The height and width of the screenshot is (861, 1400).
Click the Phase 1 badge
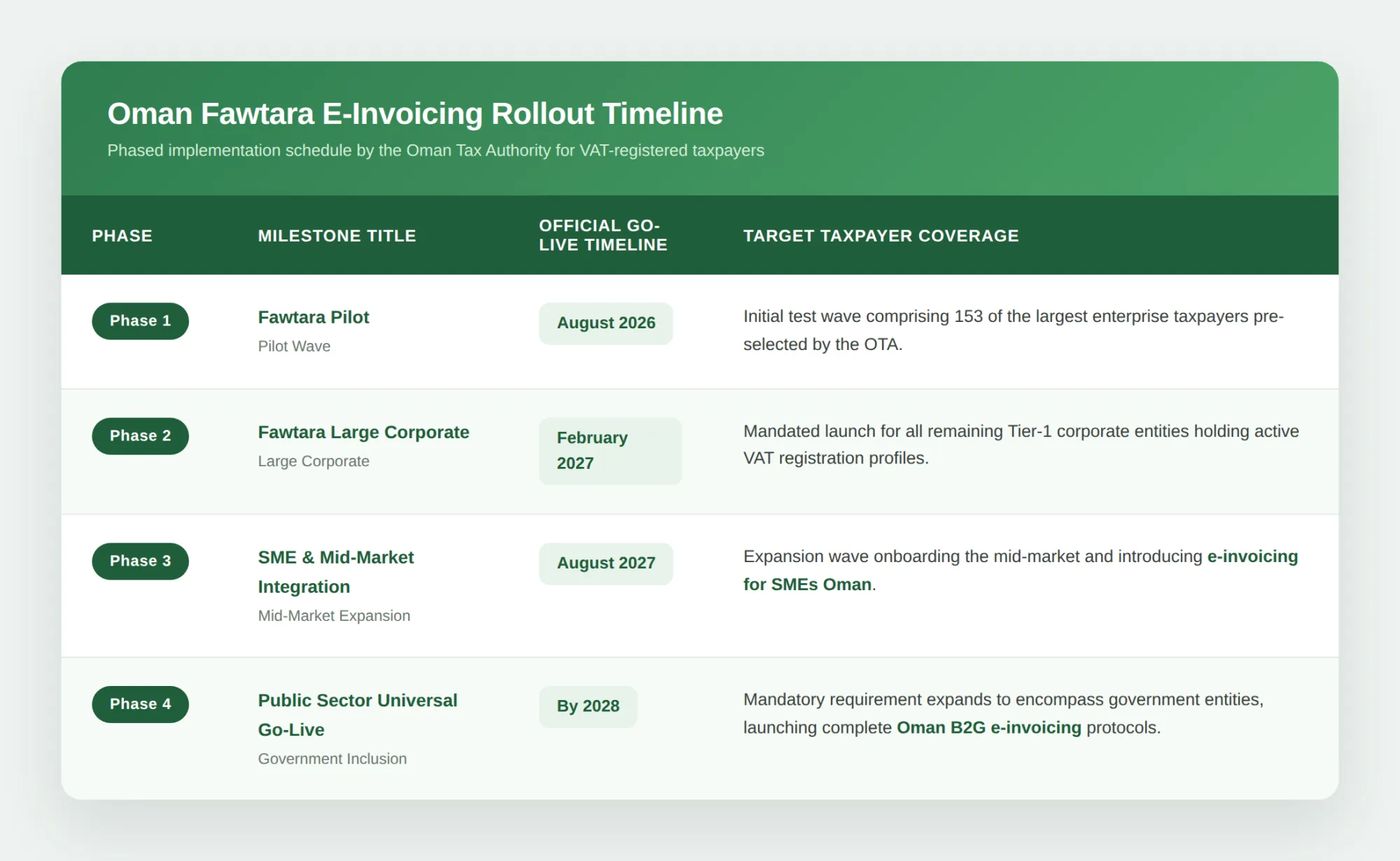click(x=140, y=321)
